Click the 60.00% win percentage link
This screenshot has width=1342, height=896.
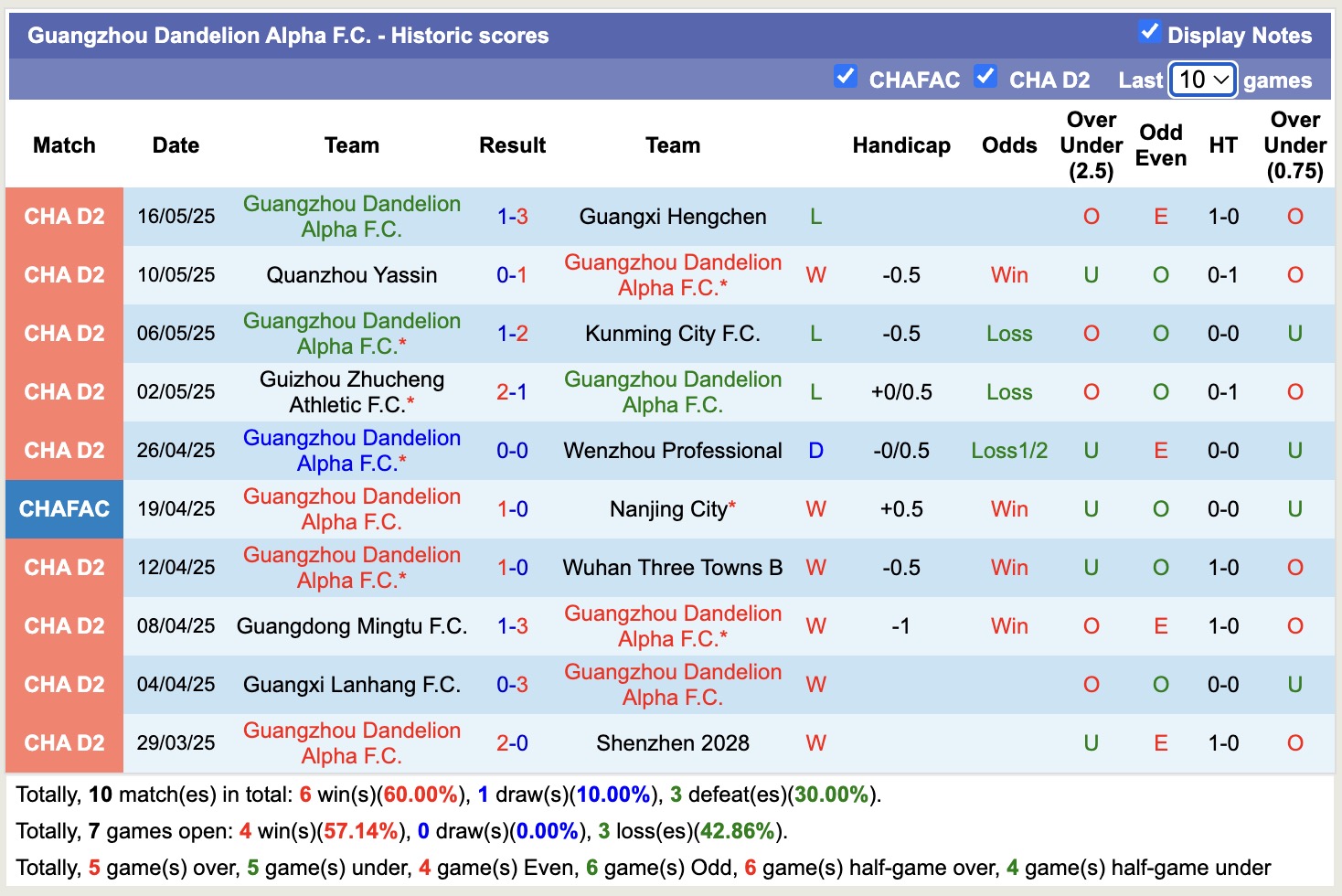[419, 795]
